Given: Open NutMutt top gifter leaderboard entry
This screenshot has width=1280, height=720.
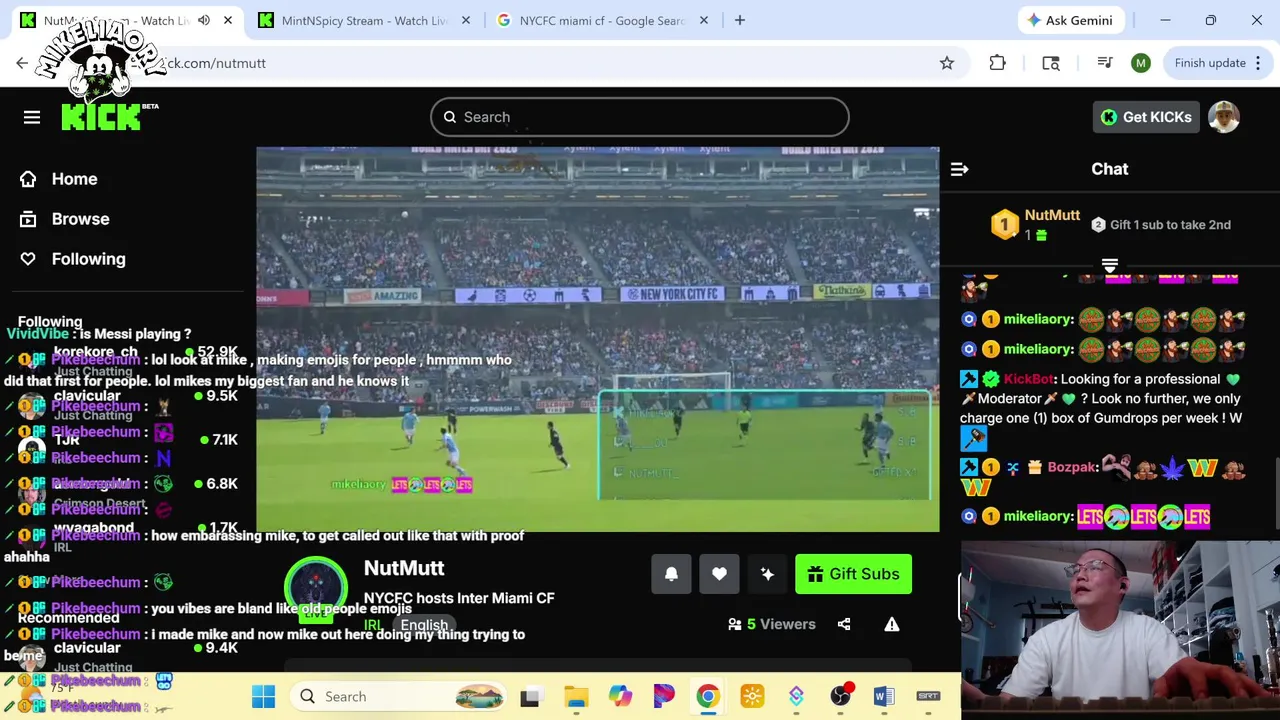Looking at the screenshot, I should [x=1035, y=224].
